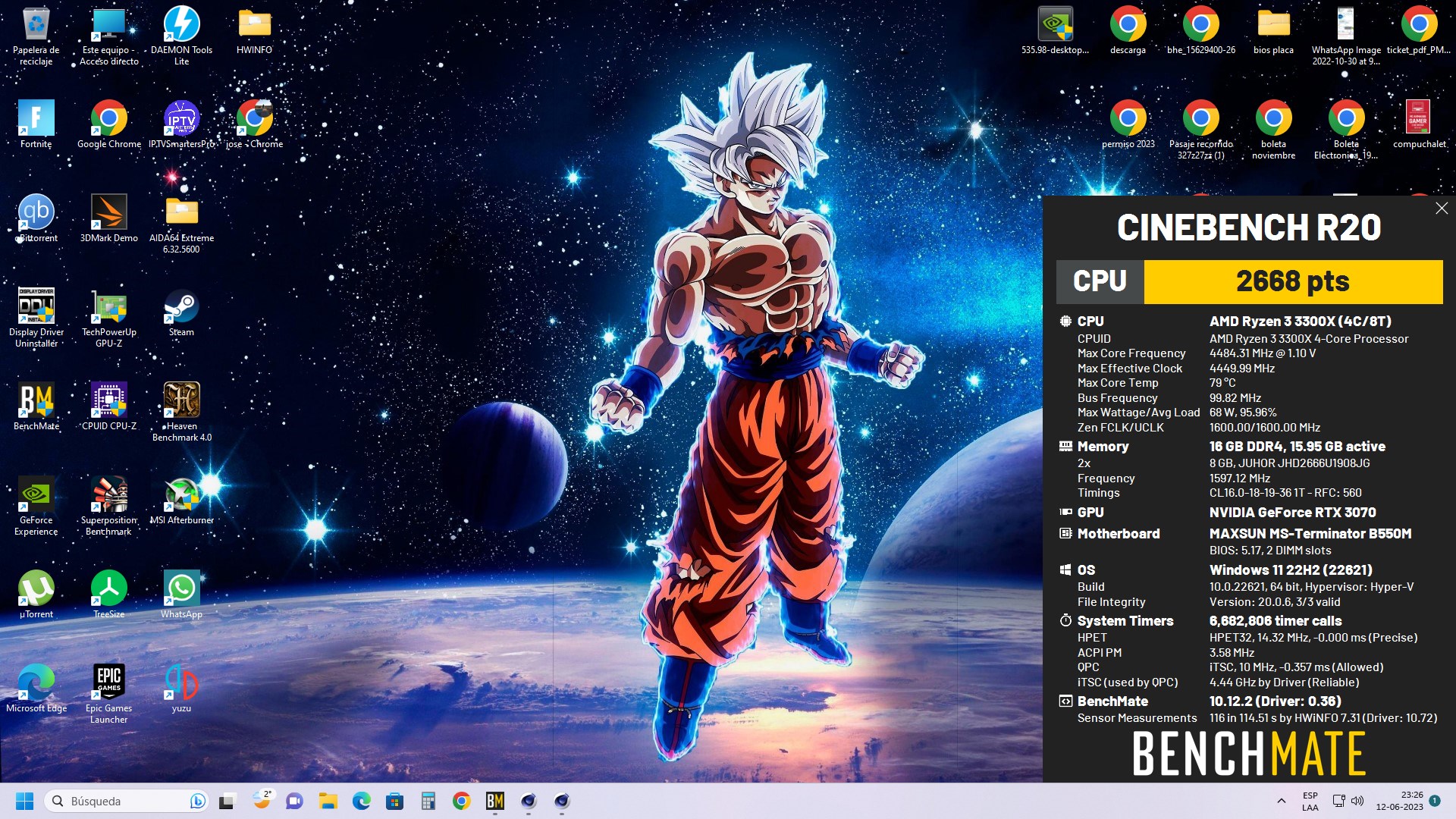
Task: Open AIDA64 Extreme folder icon
Action: (x=181, y=224)
